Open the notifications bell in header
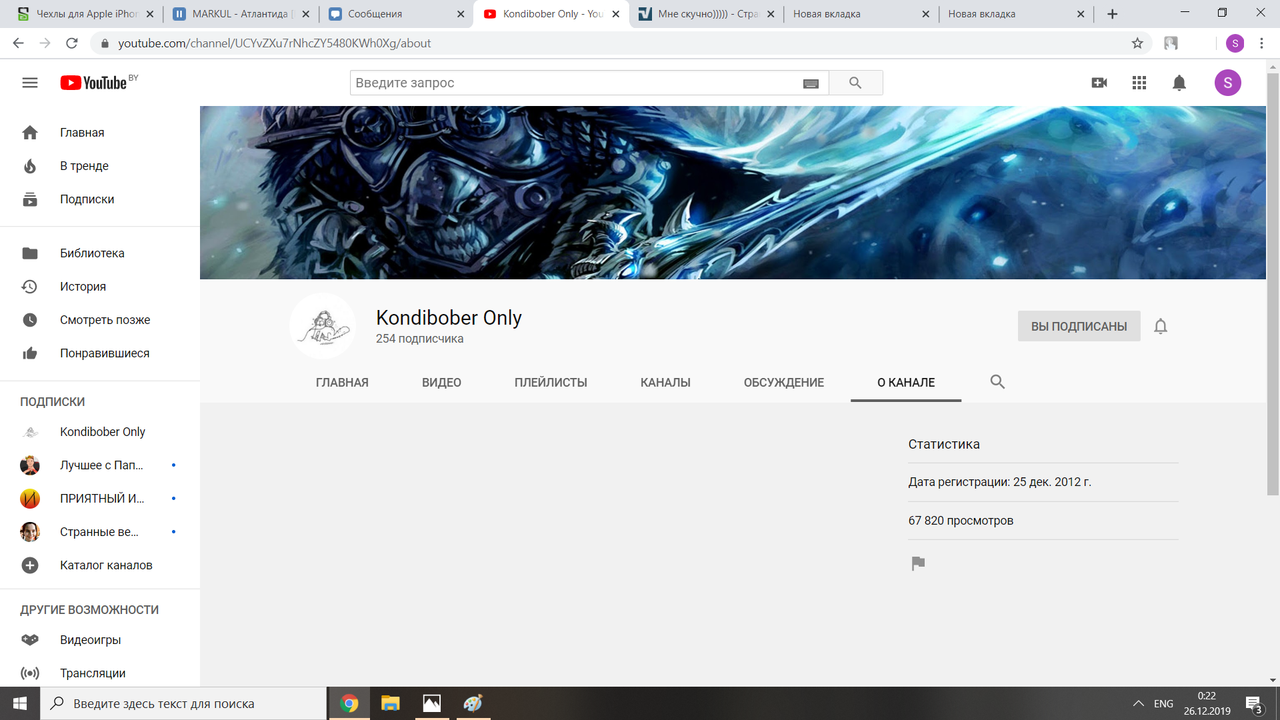The image size is (1280, 720). pyautogui.click(x=1179, y=83)
